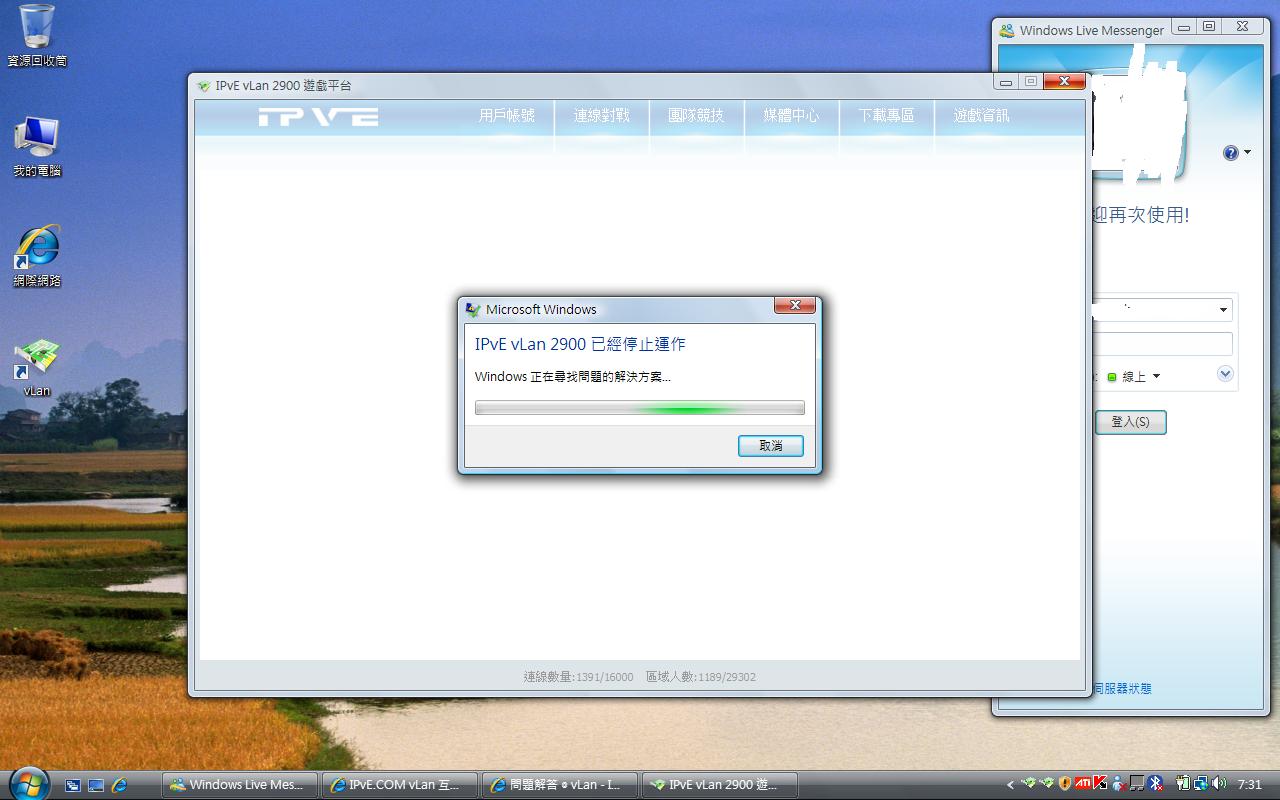Click the 連線數量:1391/16000 status text

(x=578, y=677)
